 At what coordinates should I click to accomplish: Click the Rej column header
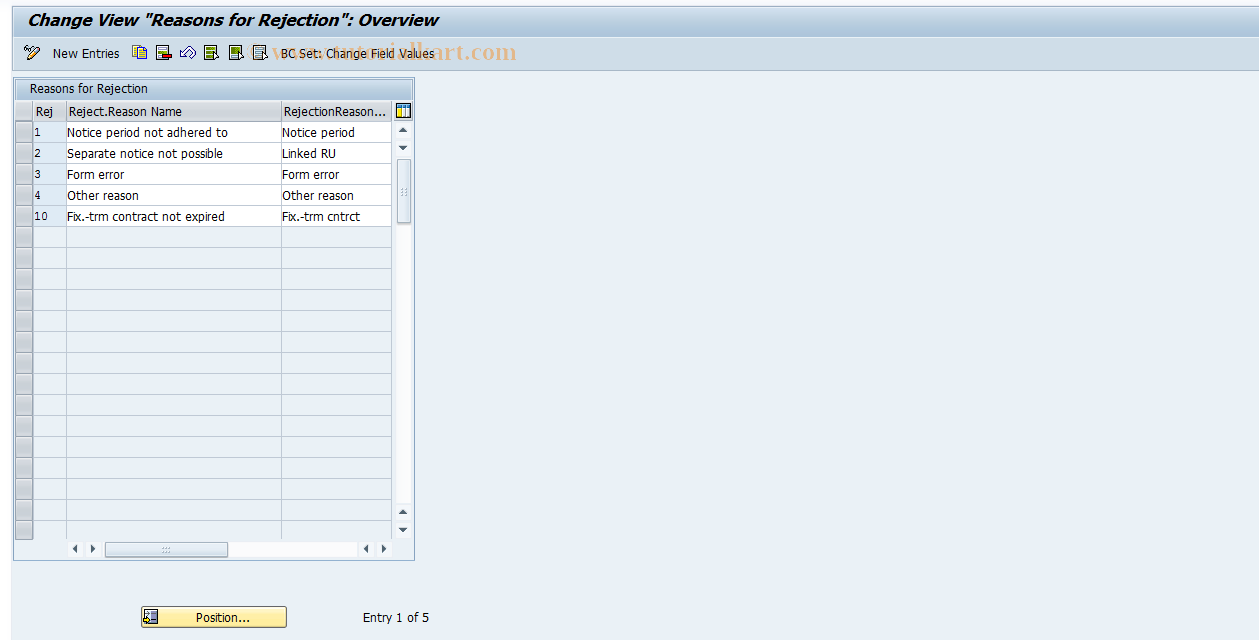pyautogui.click(x=50, y=111)
